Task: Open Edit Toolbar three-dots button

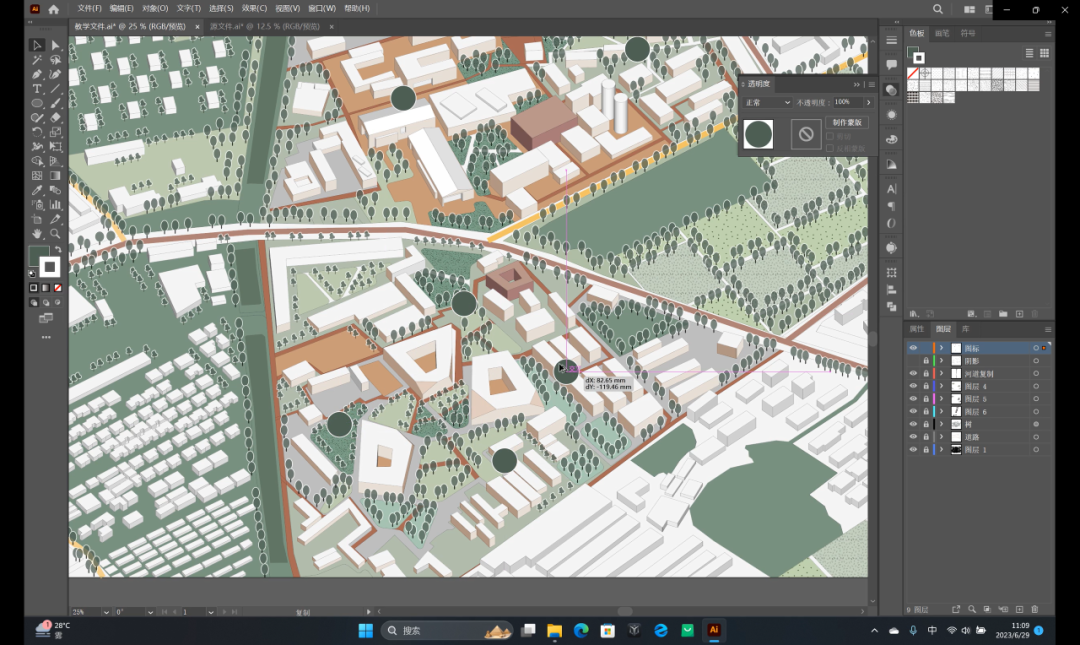Action: [46, 338]
